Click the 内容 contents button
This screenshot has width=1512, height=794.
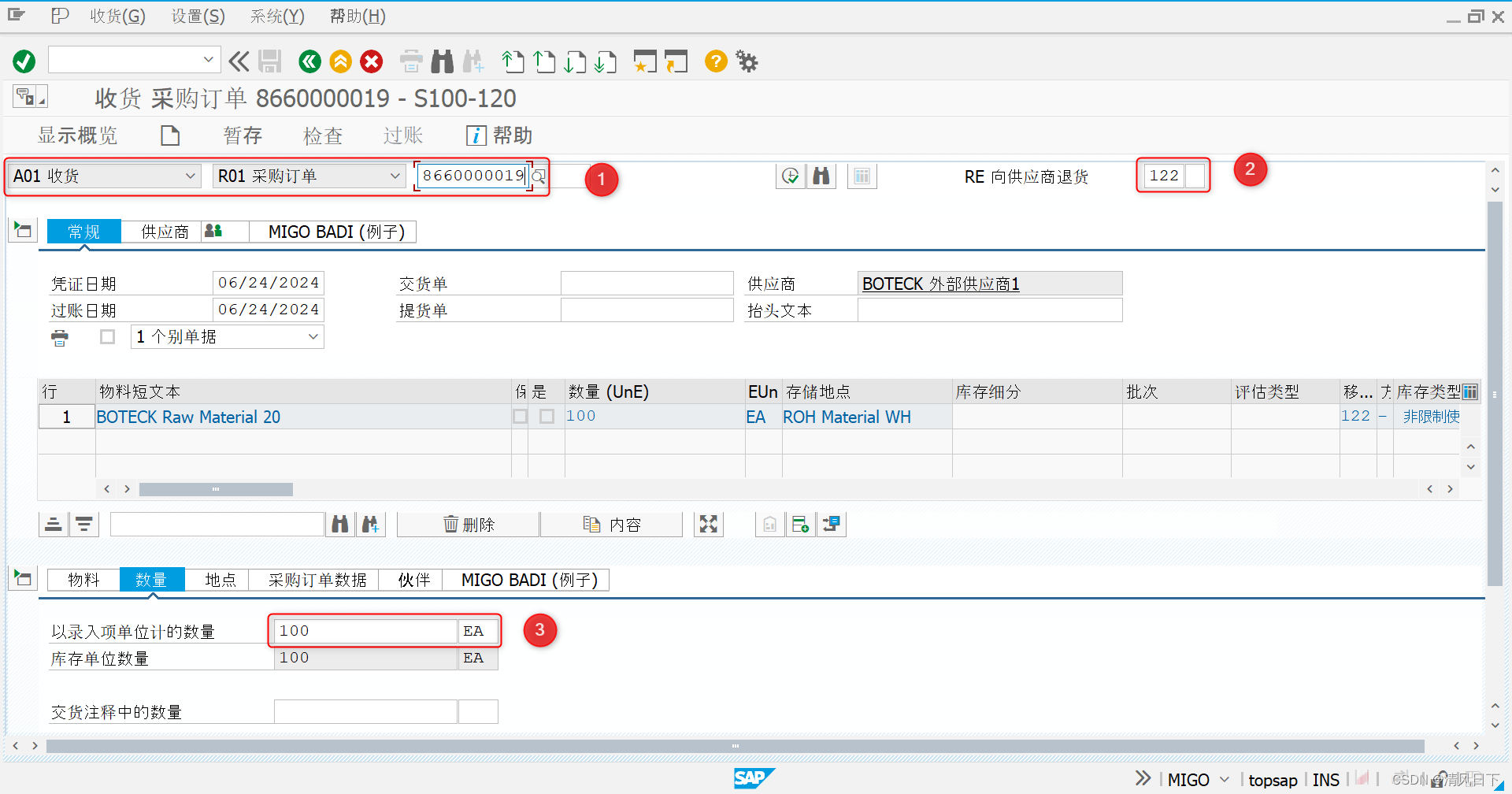612,525
